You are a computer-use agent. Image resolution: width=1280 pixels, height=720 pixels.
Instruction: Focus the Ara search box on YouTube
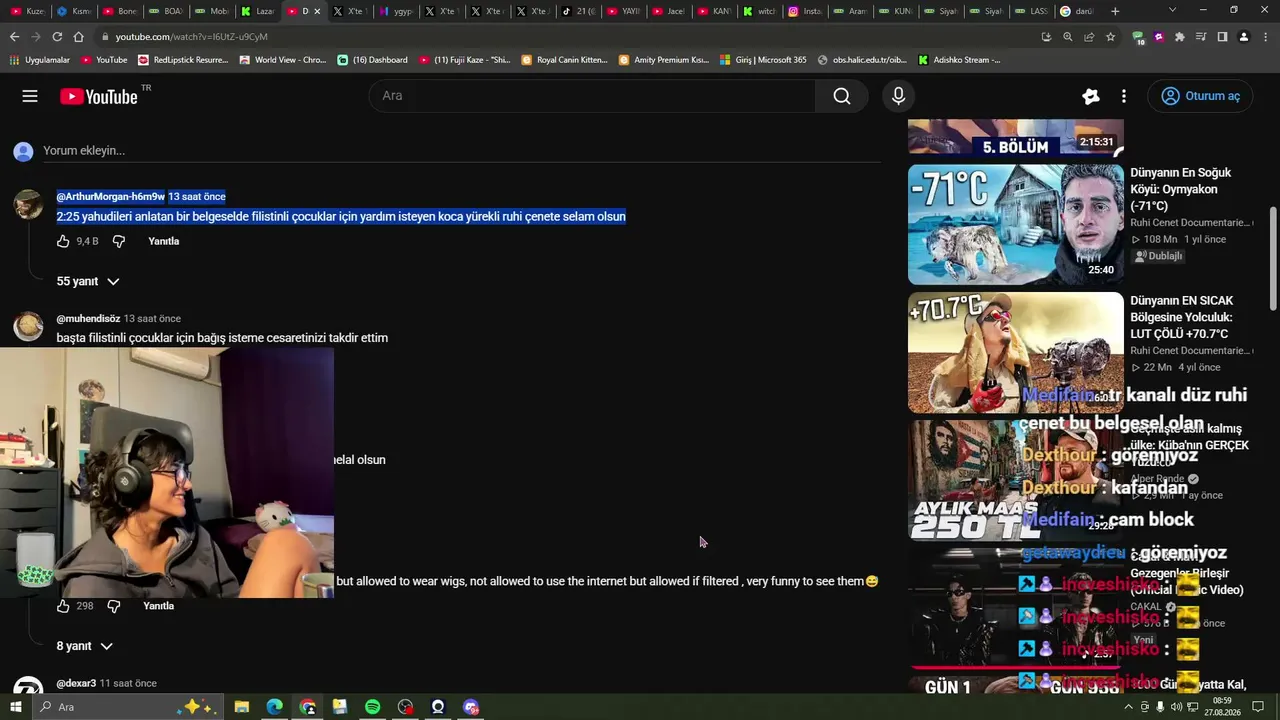coord(592,96)
